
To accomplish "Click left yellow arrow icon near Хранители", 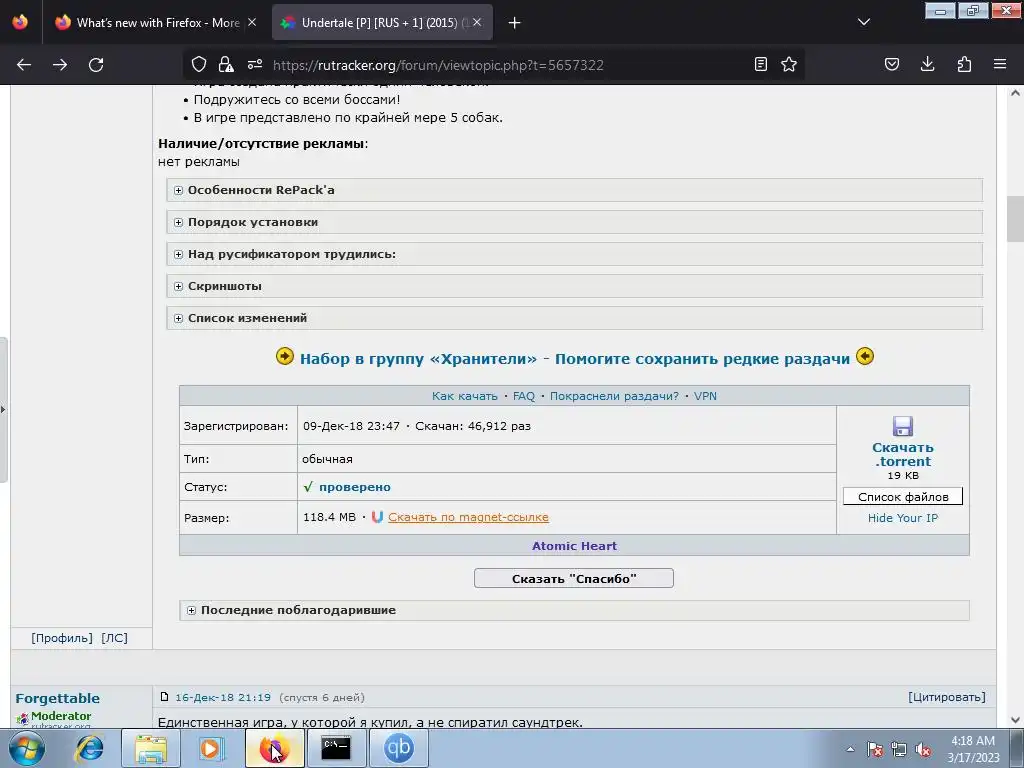I will [285, 357].
